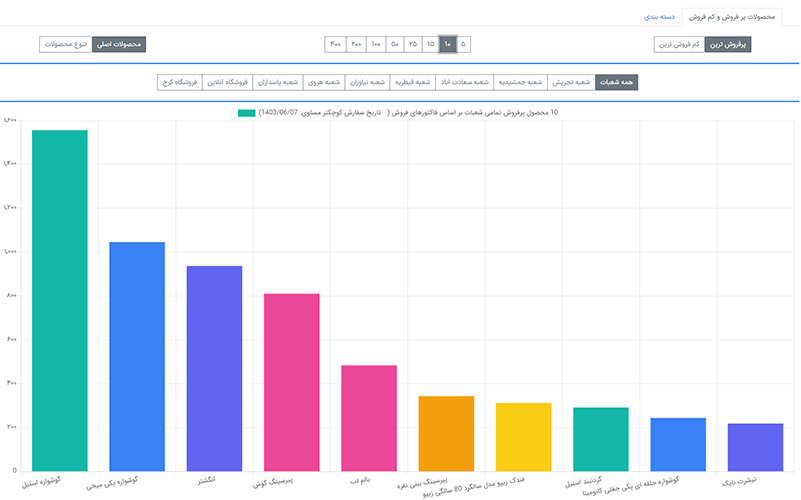
Task: Click the pink پیرسینگ گوش bar
Action: coord(291,382)
